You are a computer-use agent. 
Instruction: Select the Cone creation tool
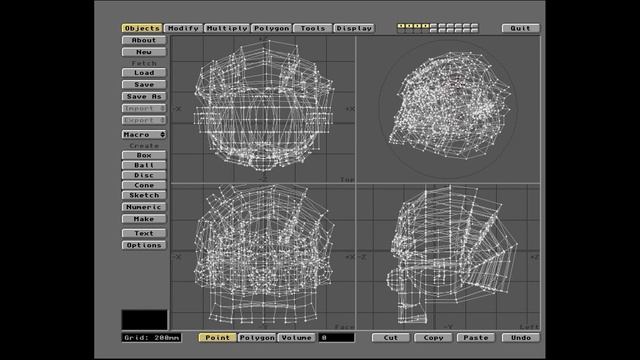pos(144,185)
